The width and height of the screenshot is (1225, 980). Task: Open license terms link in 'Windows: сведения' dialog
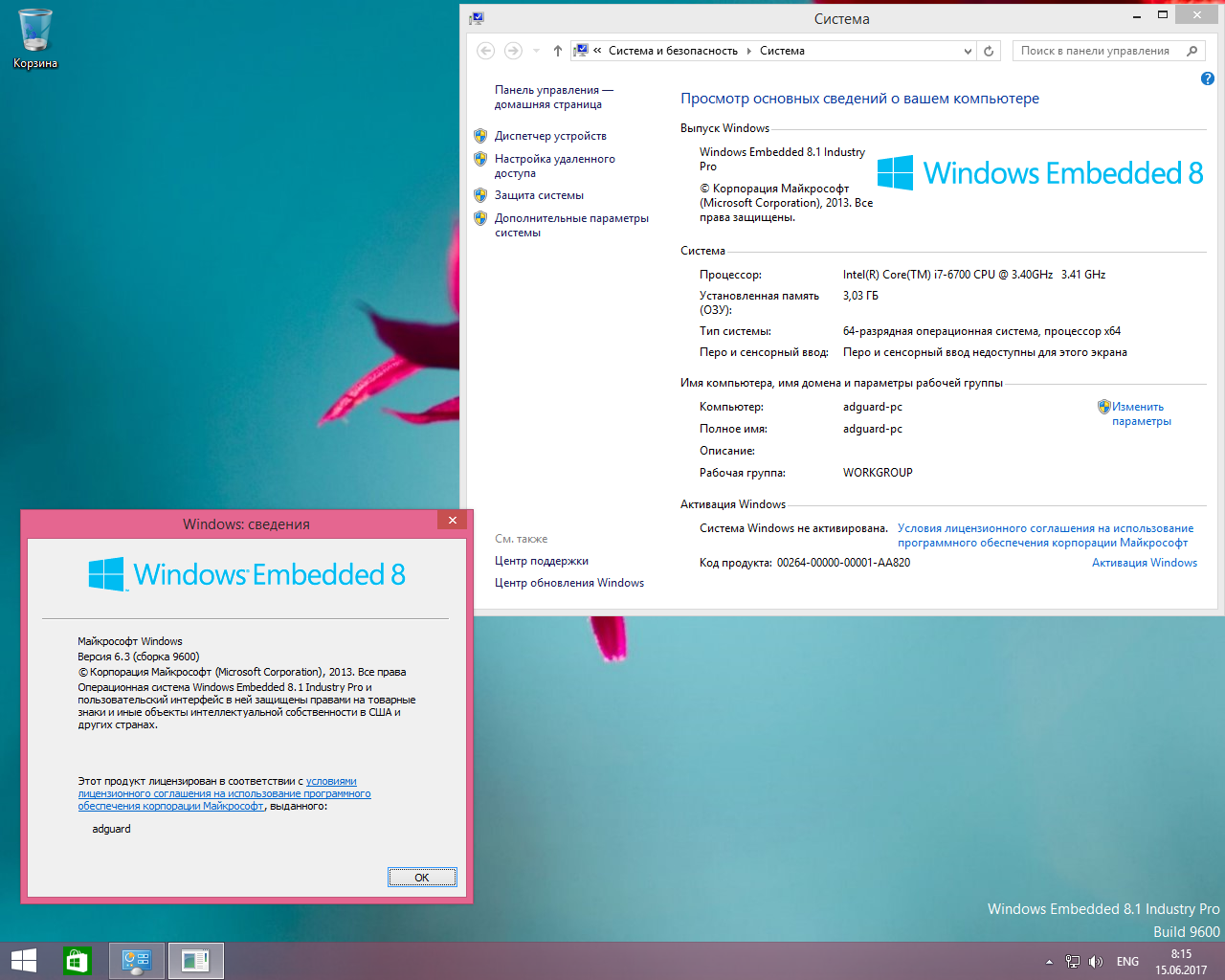coord(224,793)
